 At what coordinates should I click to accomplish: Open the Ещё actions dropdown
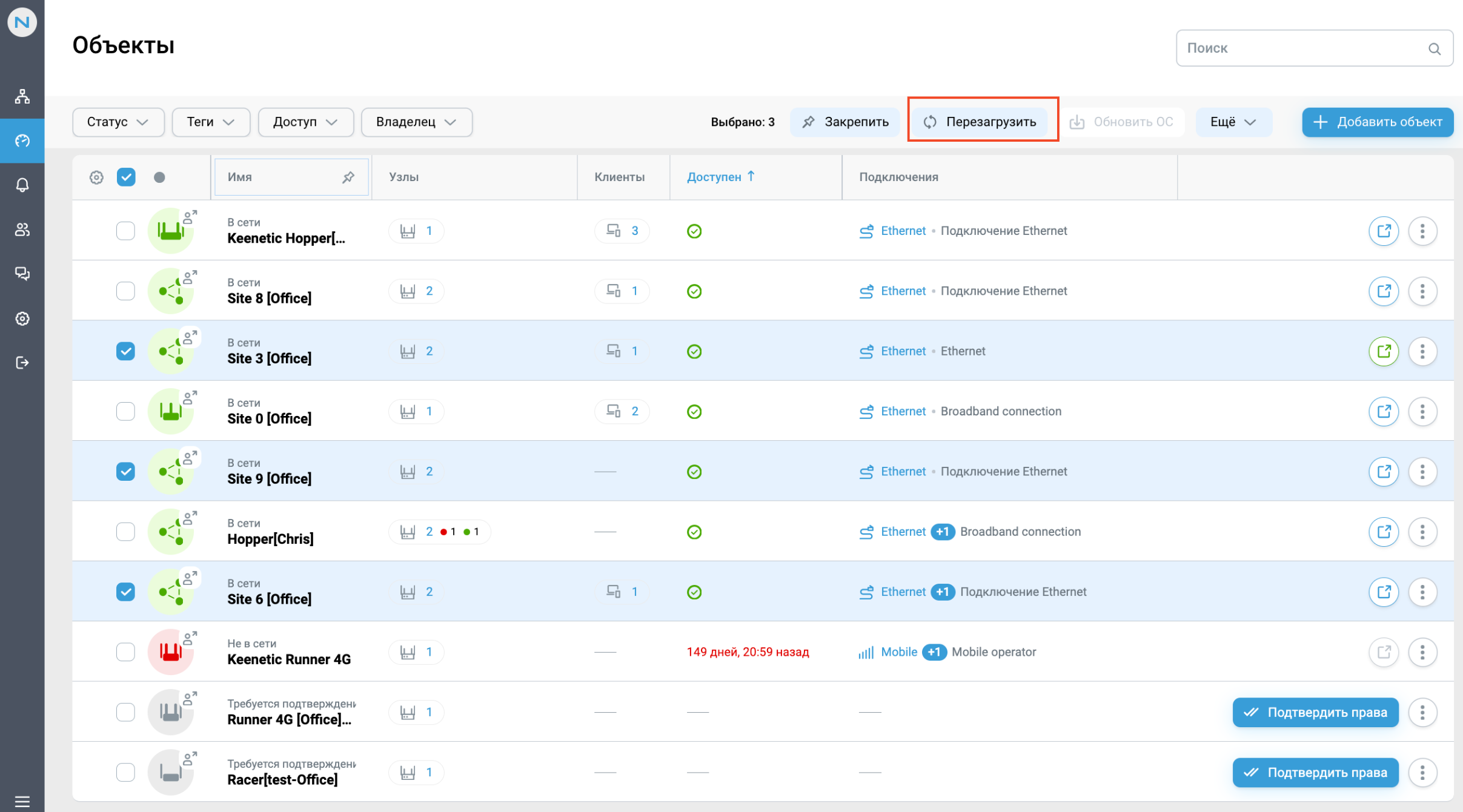[x=1233, y=122]
